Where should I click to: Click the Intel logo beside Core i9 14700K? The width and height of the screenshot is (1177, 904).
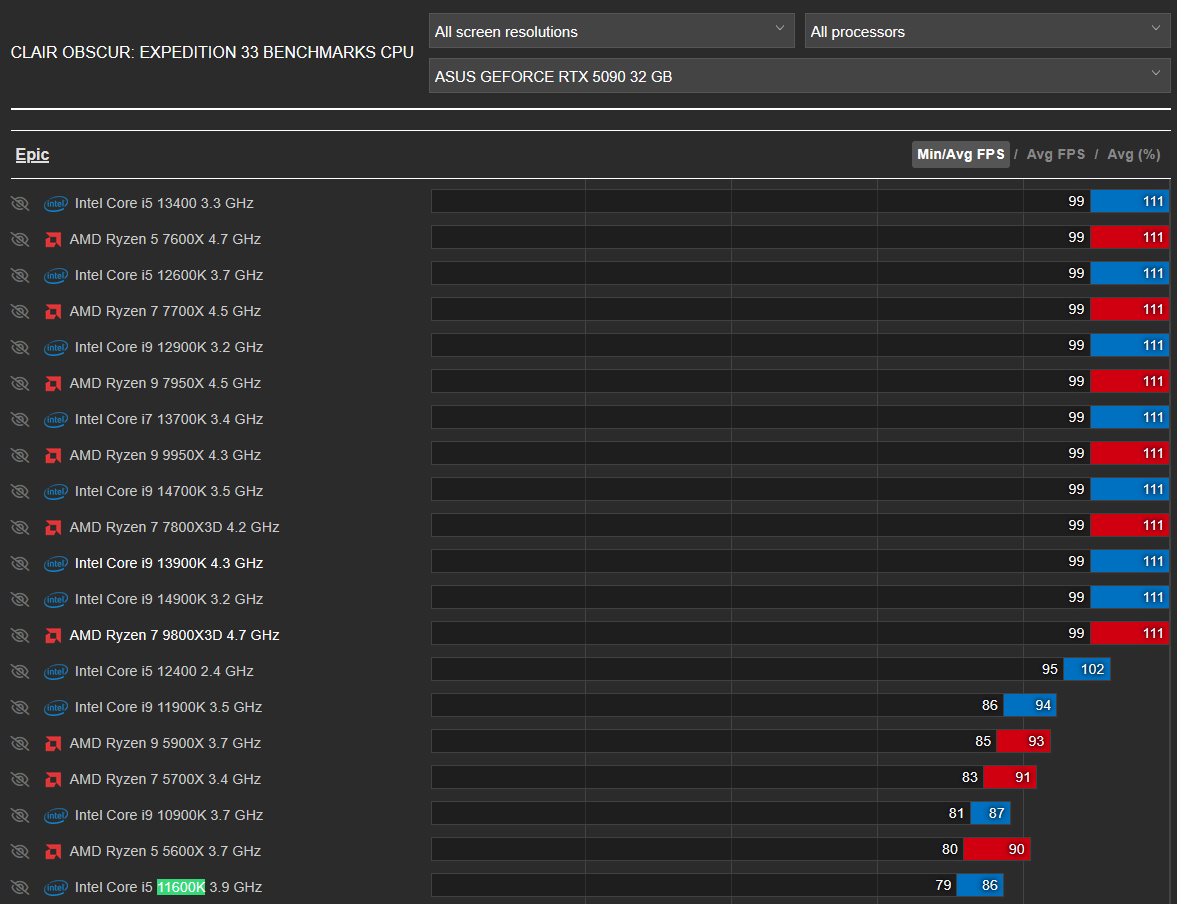pyautogui.click(x=56, y=492)
